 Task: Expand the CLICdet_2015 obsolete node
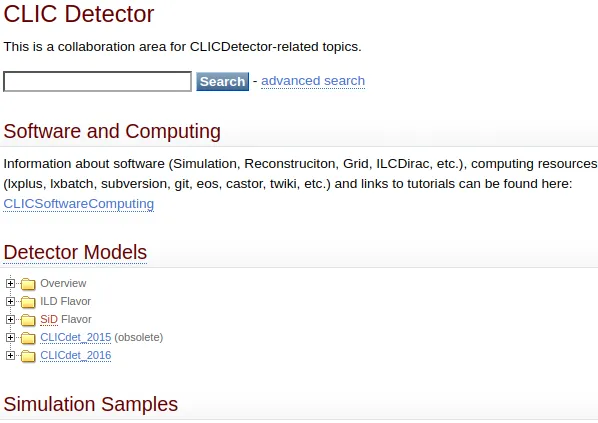pos(10,337)
